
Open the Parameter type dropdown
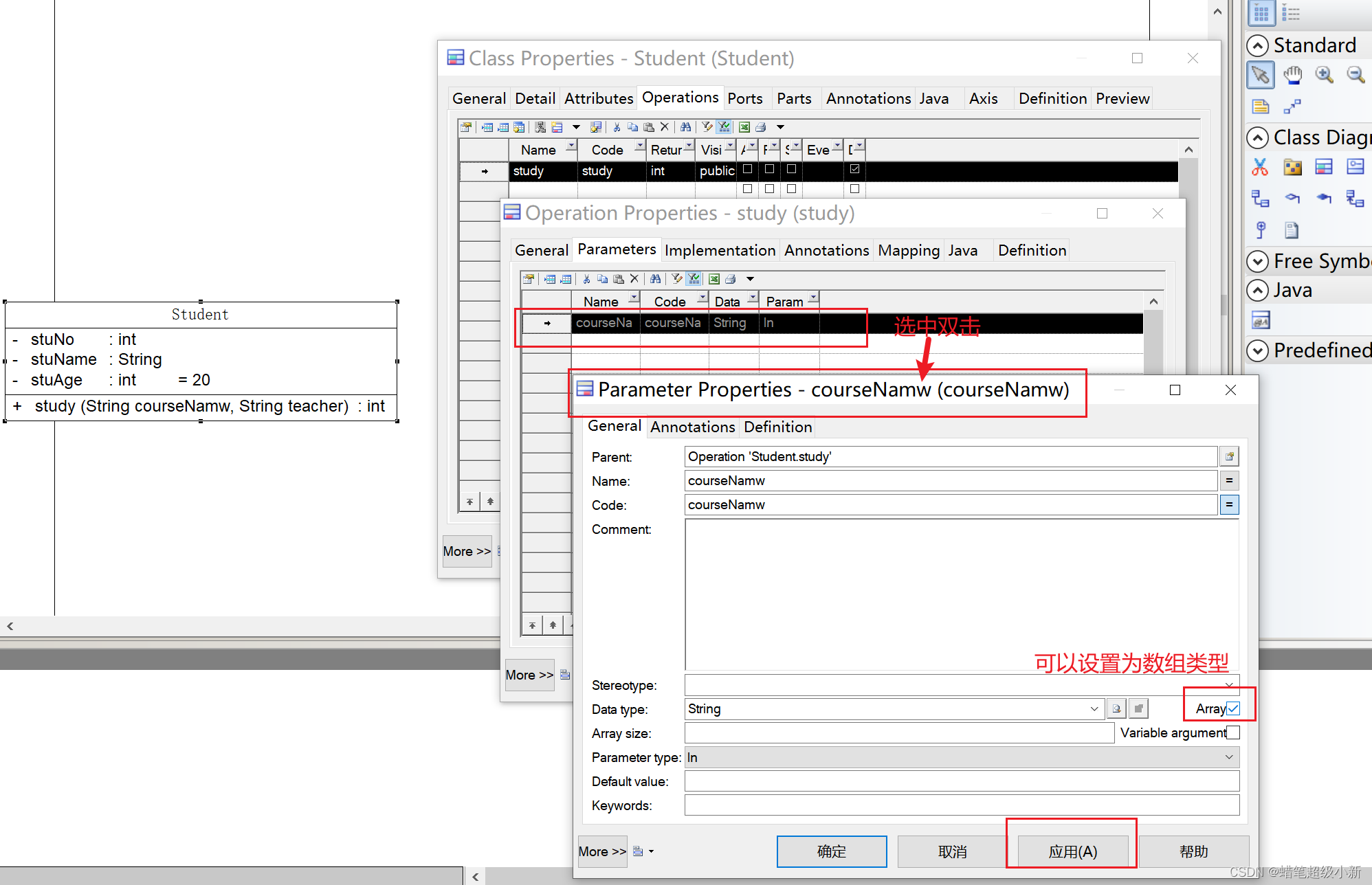(x=1230, y=757)
